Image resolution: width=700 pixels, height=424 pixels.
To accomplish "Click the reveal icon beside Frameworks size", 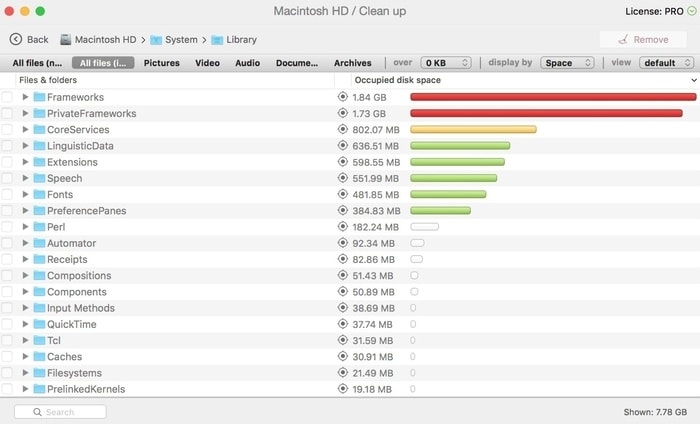I will click(343, 98).
